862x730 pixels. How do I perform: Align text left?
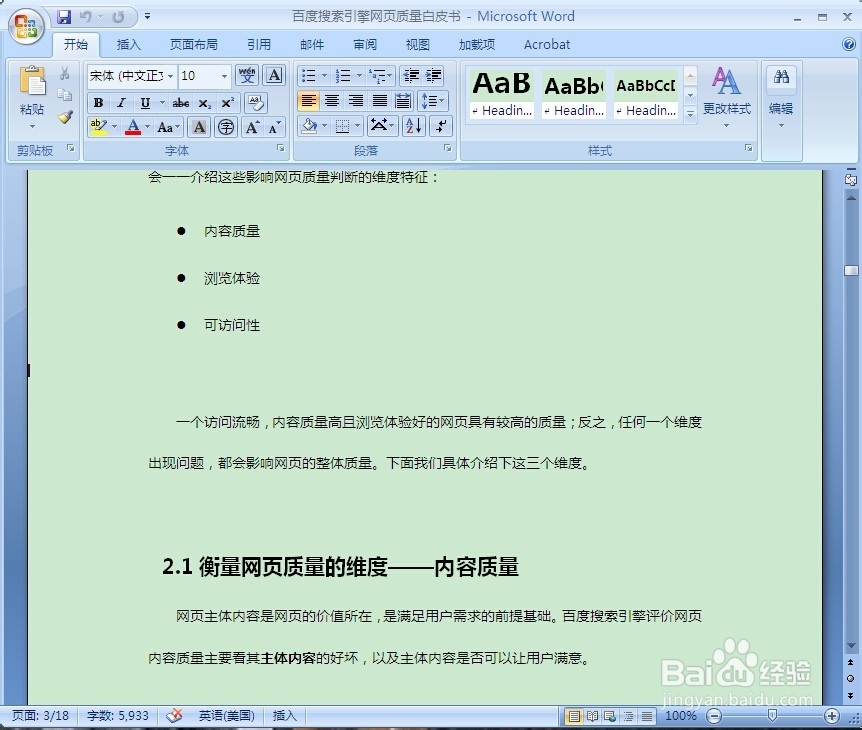[308, 101]
